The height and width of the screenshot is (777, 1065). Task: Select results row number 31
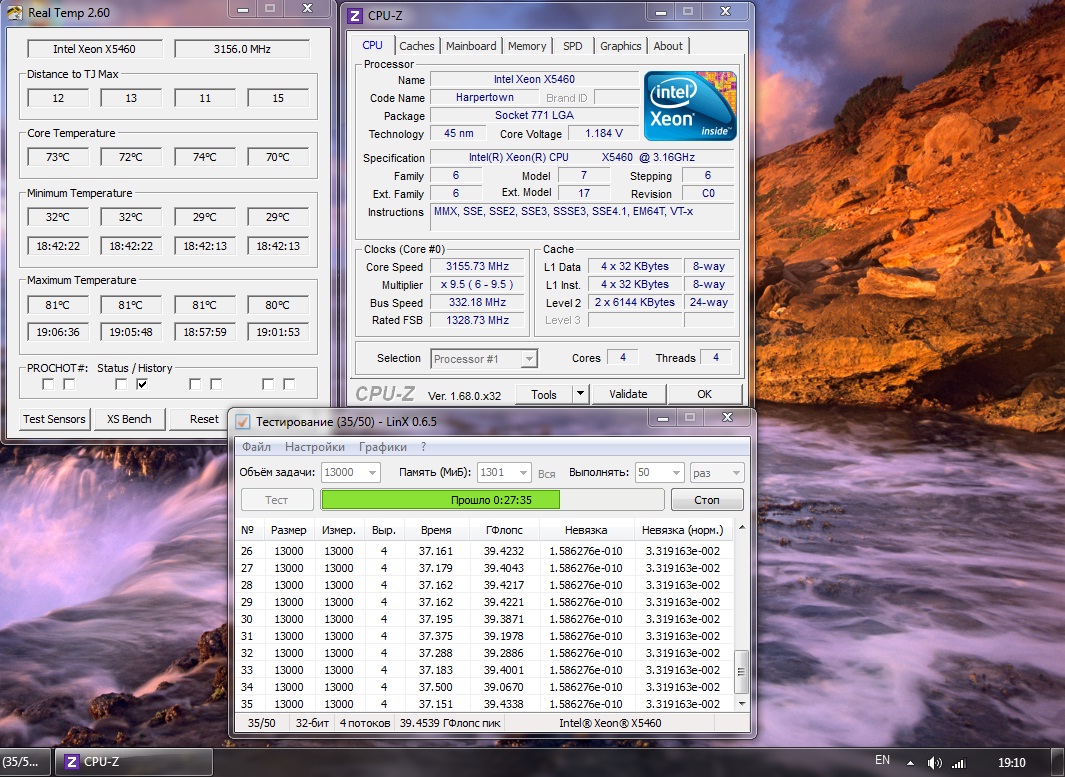(485, 636)
